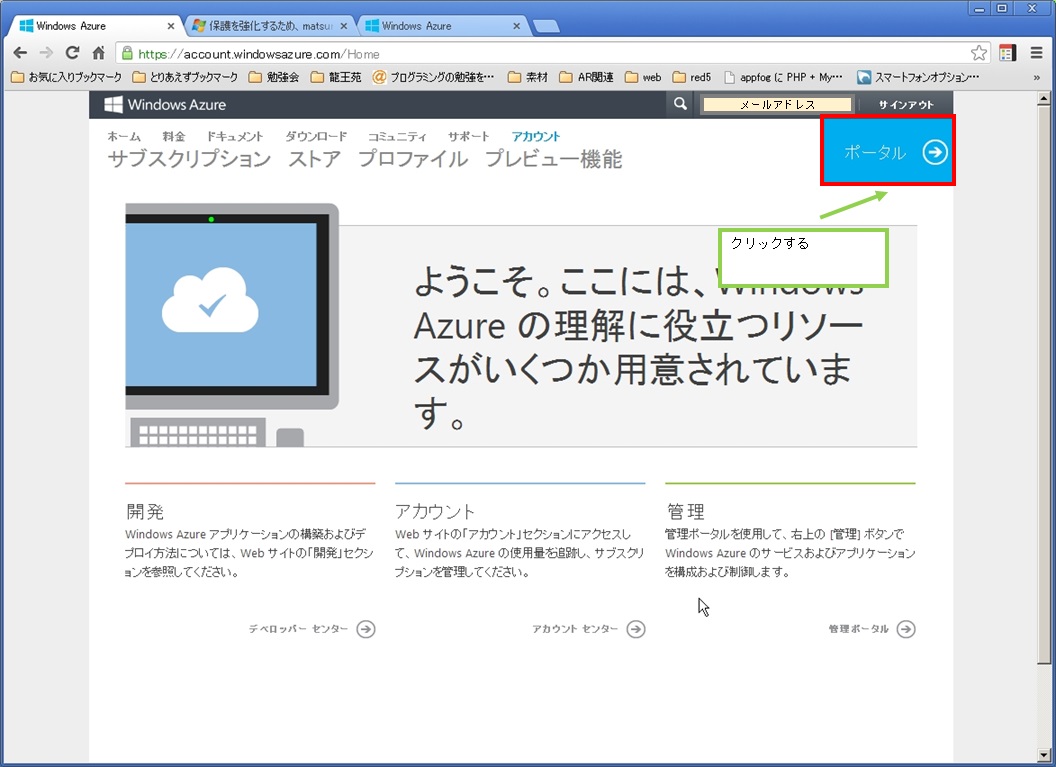Click the 管理 section heading
Image resolution: width=1056 pixels, height=767 pixels.
tap(686, 511)
